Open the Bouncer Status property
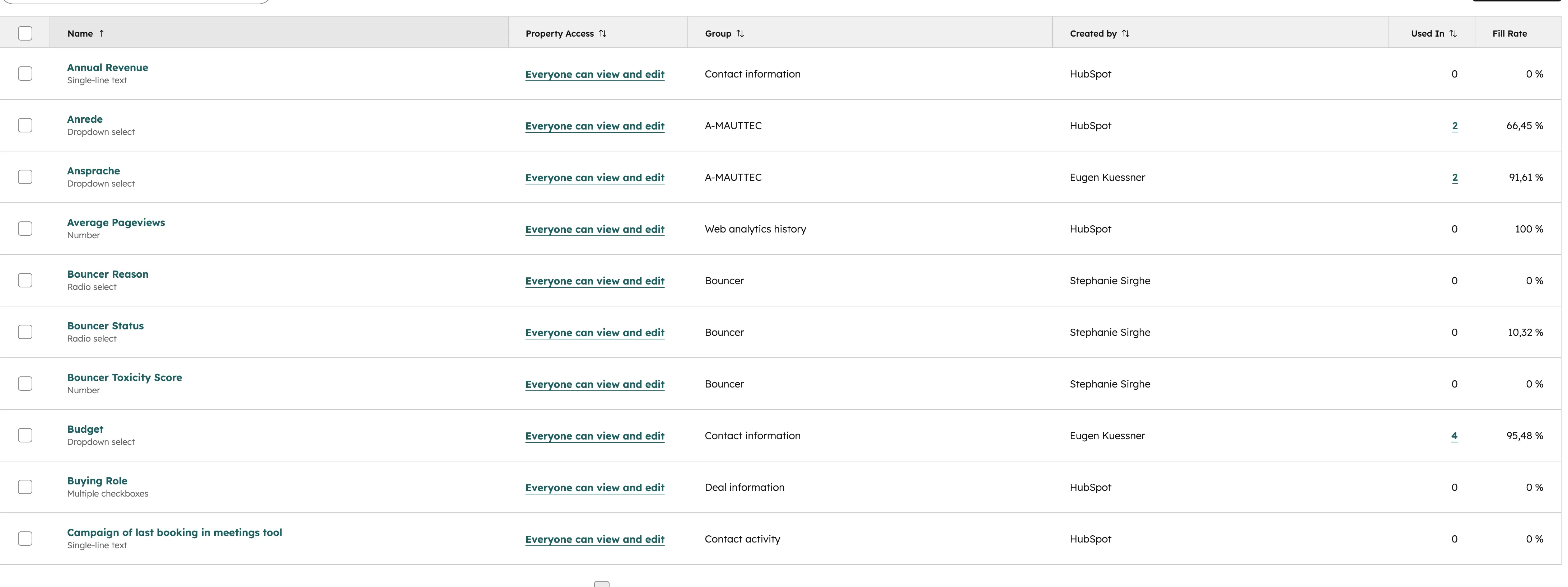This screenshot has height=587, width=1568. pos(105,325)
